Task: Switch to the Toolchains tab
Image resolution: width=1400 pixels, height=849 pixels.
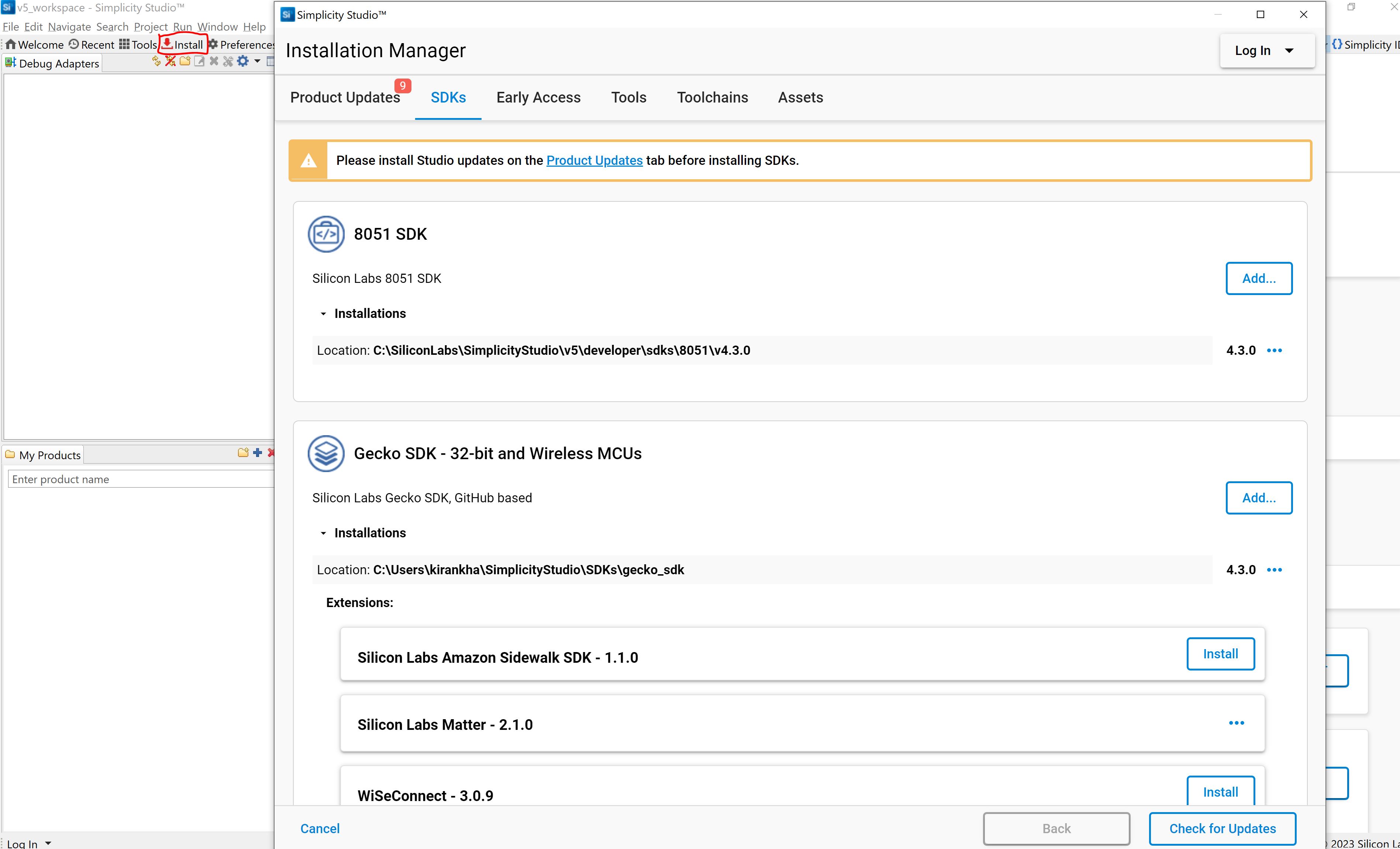Action: [x=713, y=97]
